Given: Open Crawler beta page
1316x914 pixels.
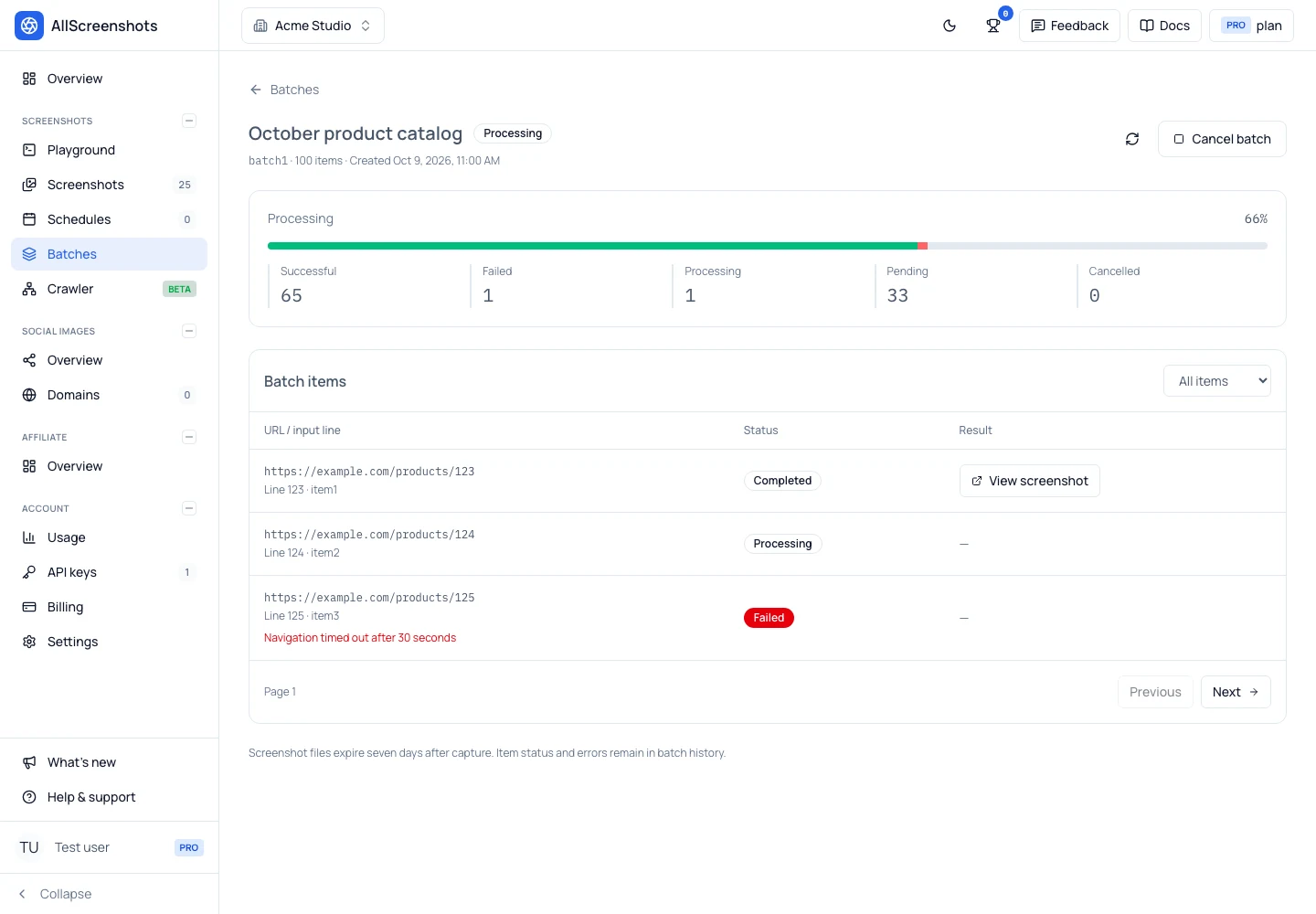Looking at the screenshot, I should pyautogui.click(x=109, y=289).
